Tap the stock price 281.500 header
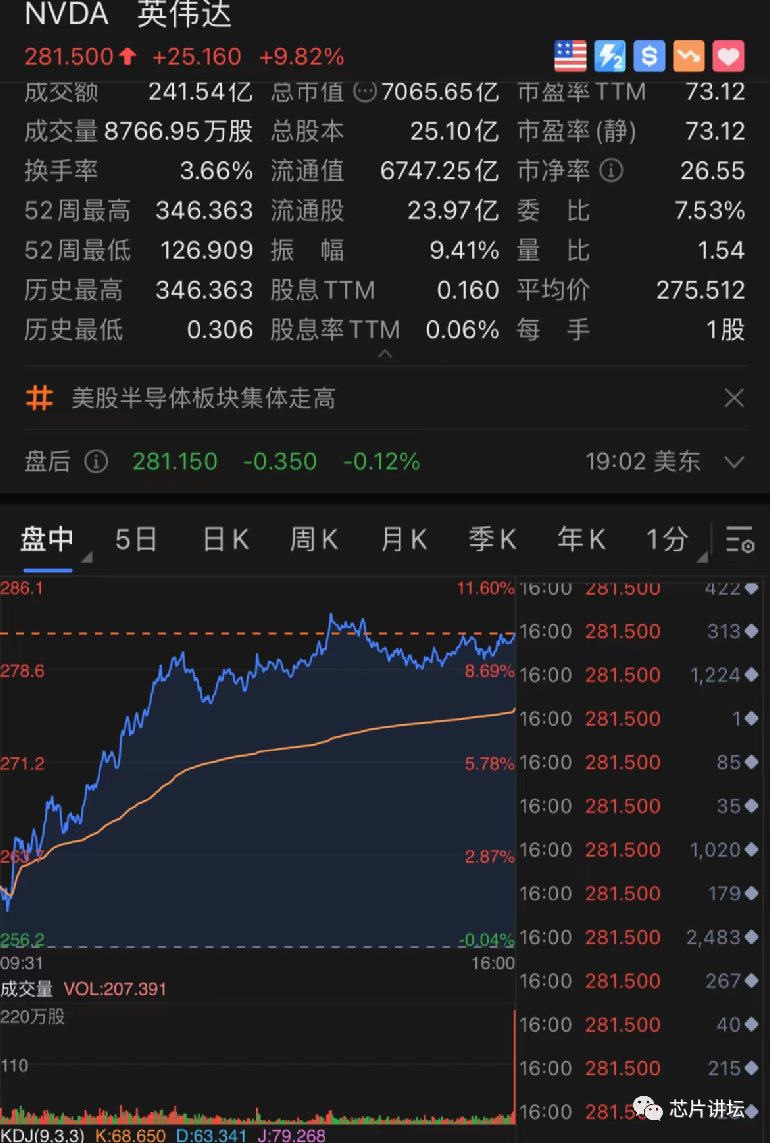 (x=69, y=57)
